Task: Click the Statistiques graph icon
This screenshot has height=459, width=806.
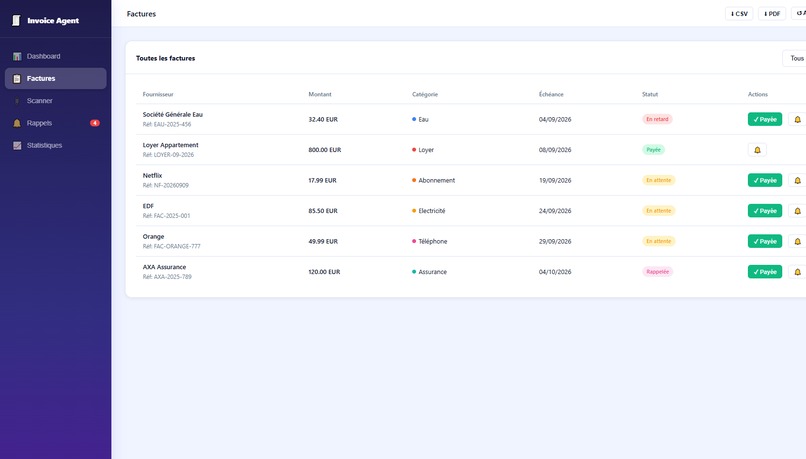Action: pyautogui.click(x=17, y=145)
